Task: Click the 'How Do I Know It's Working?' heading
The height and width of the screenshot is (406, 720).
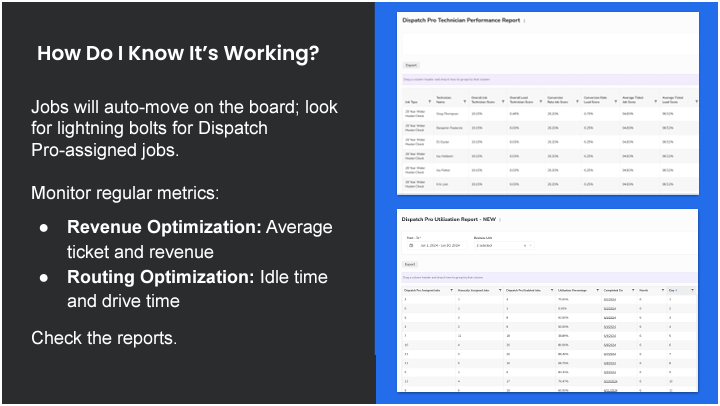Action: coord(178,53)
